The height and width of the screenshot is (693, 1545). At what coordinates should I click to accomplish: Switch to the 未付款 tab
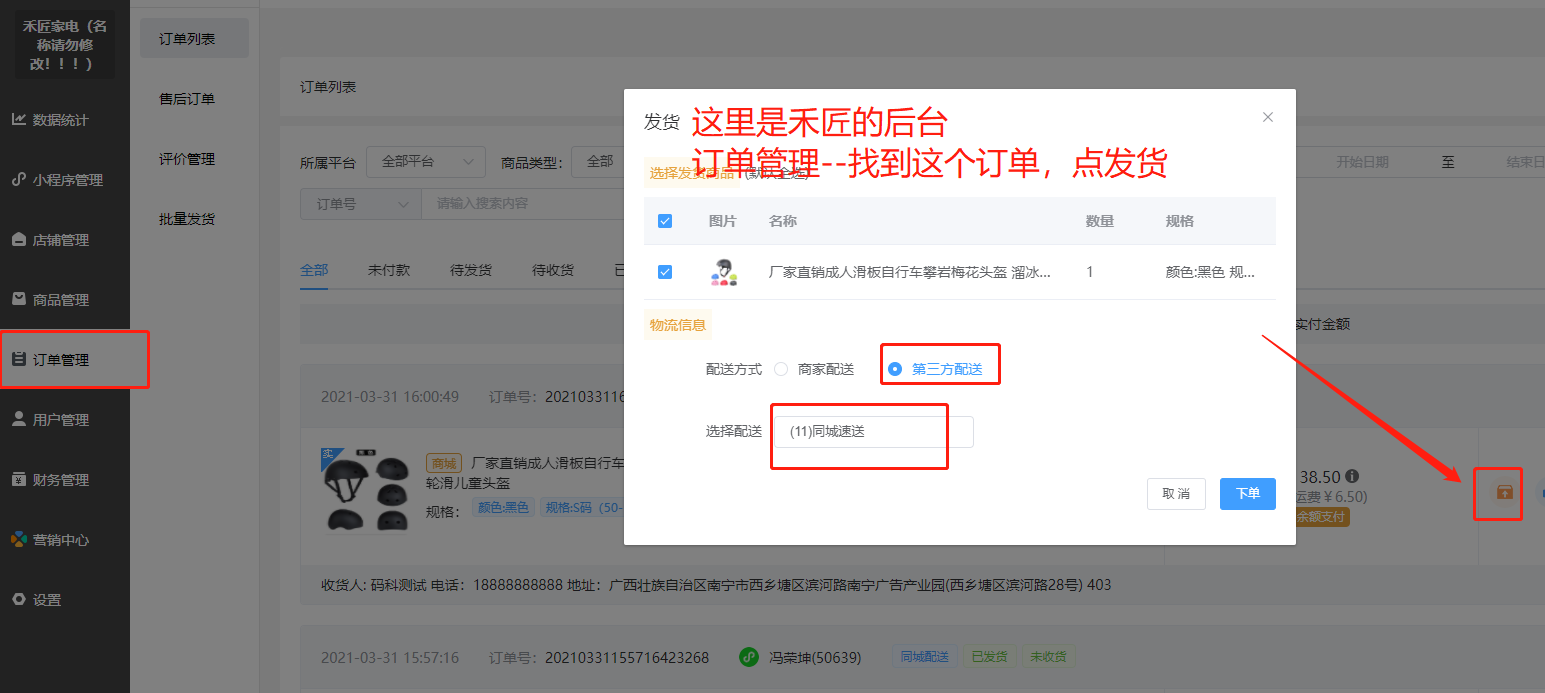coord(388,270)
